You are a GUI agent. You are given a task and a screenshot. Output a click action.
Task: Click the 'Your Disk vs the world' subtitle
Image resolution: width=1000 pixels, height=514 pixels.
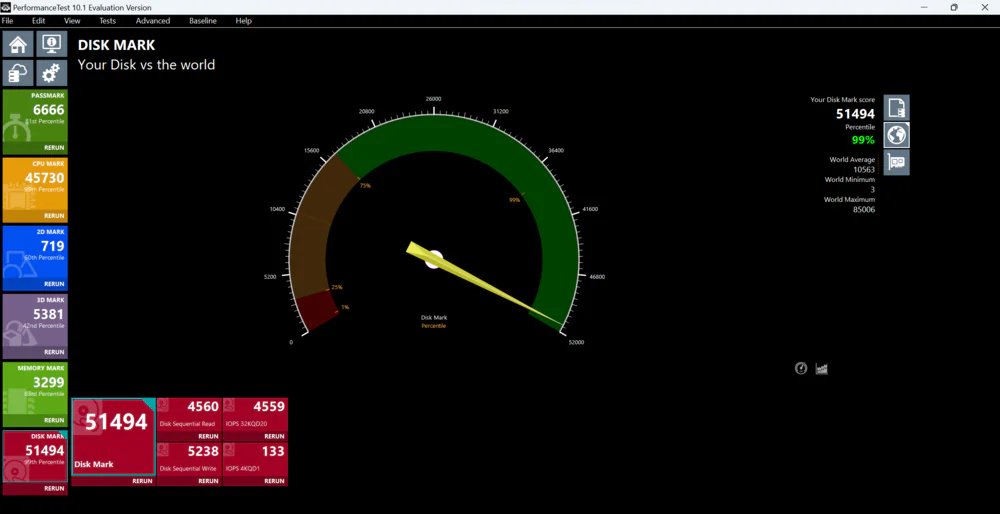pos(146,65)
